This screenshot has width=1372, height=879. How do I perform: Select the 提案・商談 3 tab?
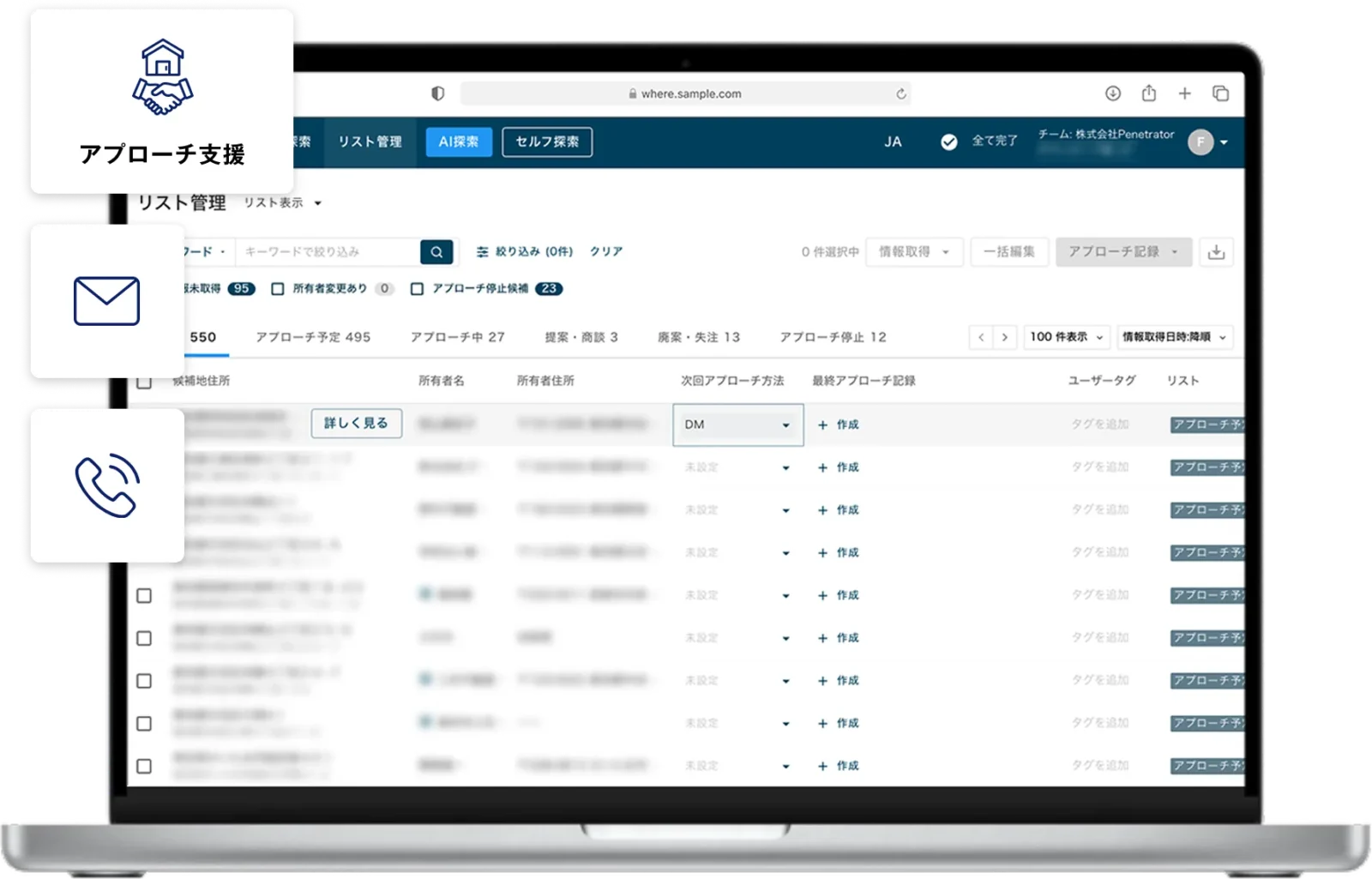pyautogui.click(x=581, y=338)
